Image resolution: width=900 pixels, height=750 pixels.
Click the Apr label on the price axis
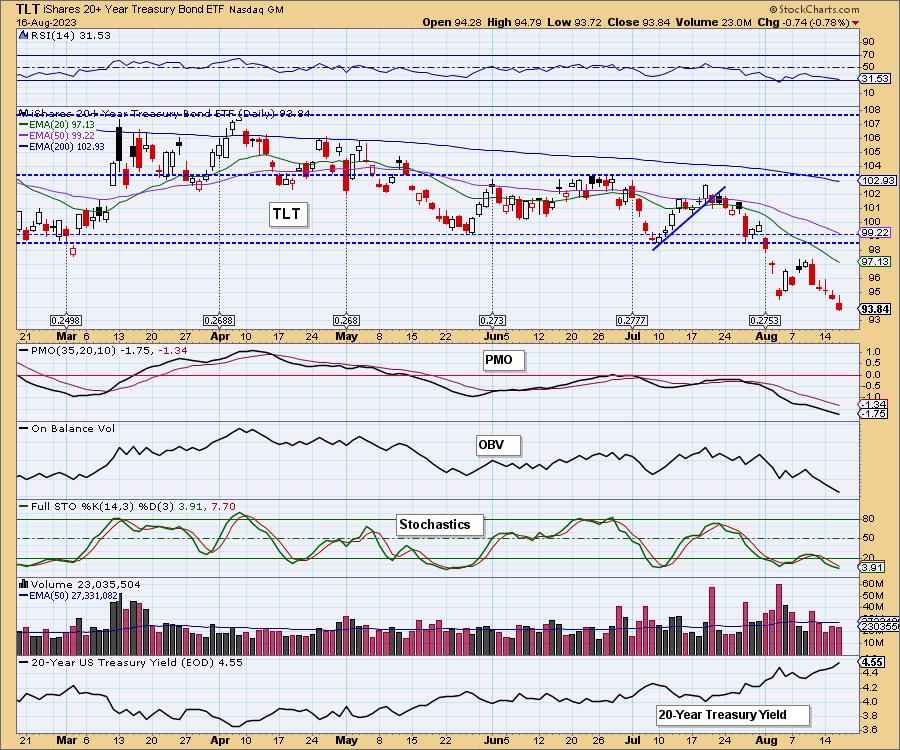[x=220, y=337]
